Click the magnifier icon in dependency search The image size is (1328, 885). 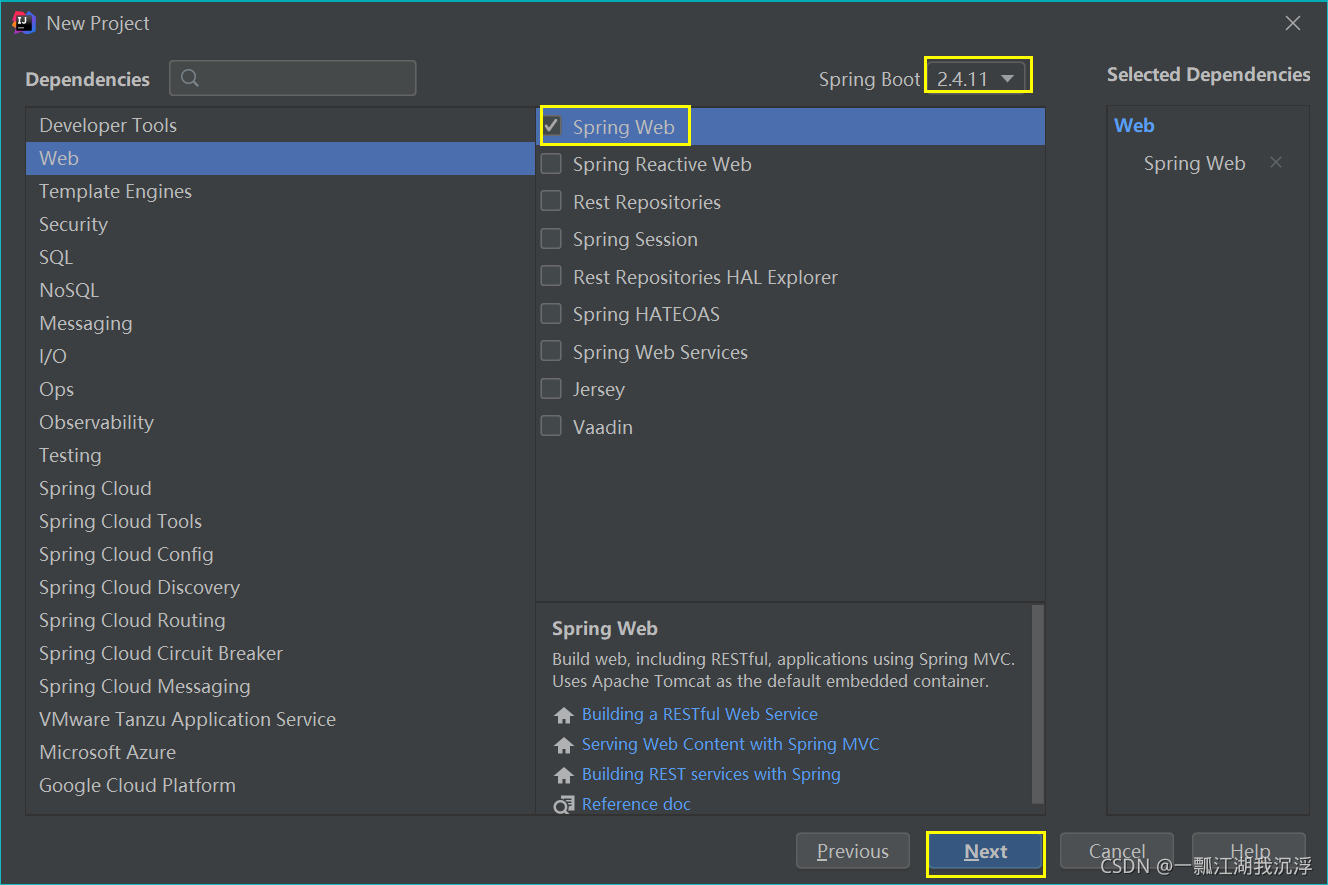click(x=191, y=78)
